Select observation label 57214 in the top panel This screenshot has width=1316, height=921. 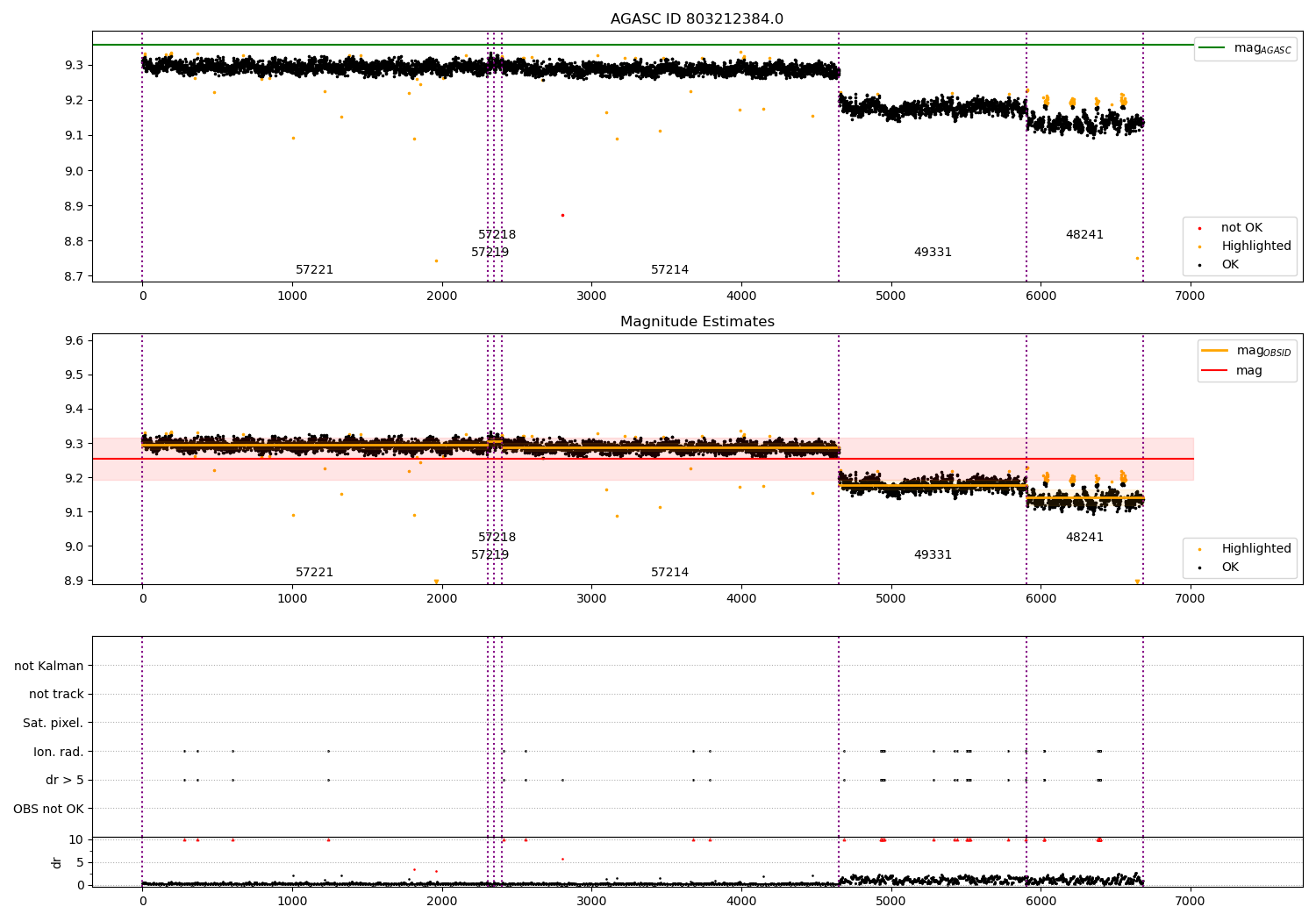(x=669, y=270)
